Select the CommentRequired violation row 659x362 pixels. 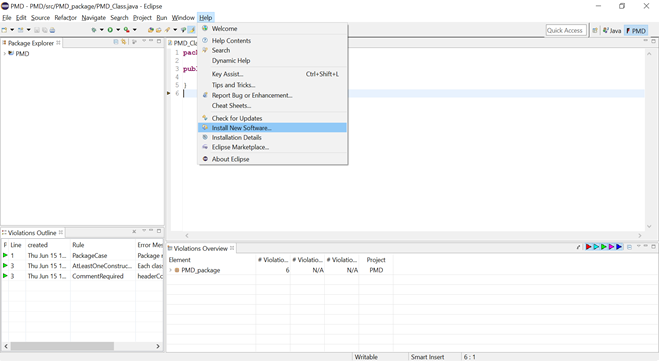tap(82, 276)
